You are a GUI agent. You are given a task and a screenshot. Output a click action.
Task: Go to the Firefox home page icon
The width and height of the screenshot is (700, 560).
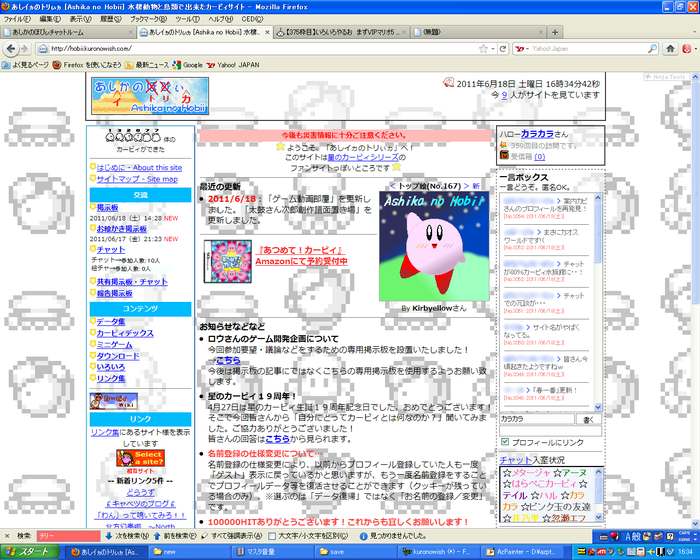coord(670,49)
